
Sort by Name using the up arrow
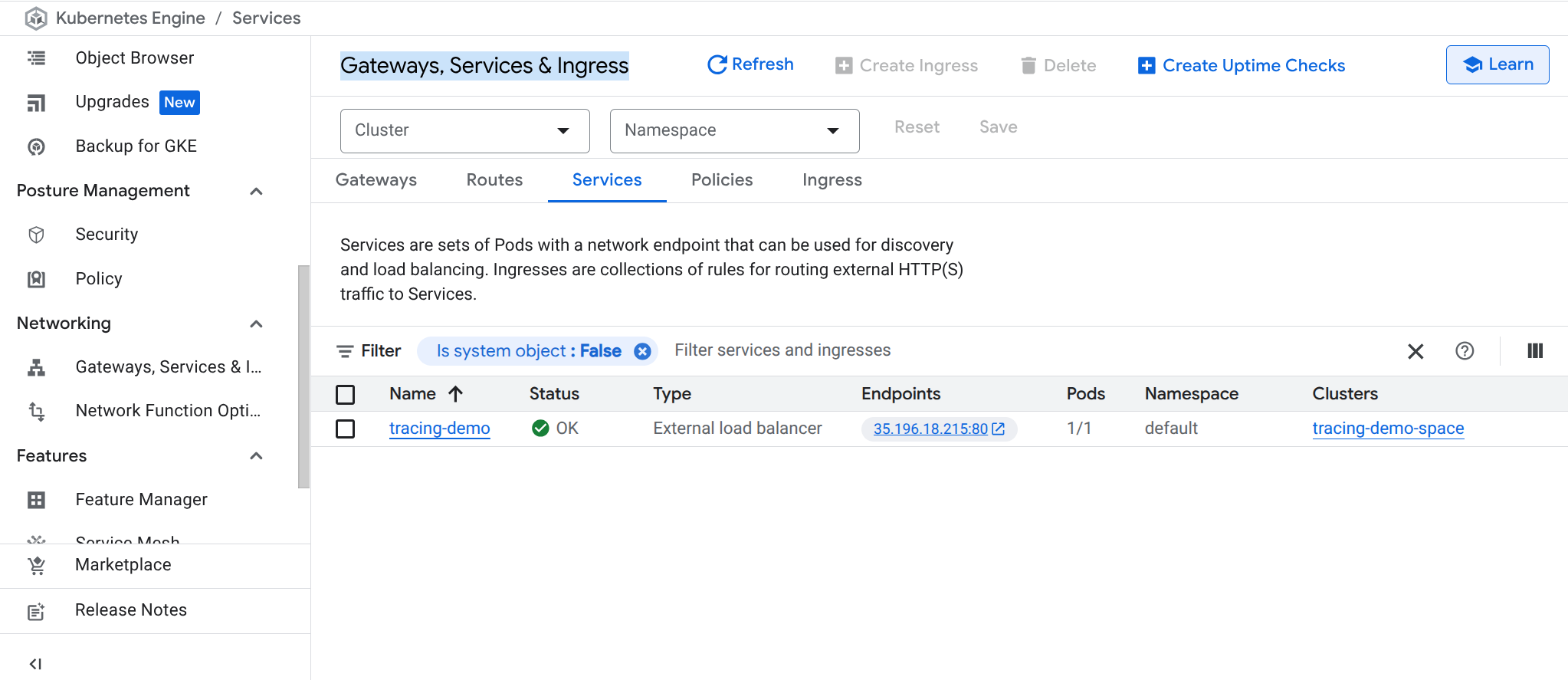pos(455,394)
